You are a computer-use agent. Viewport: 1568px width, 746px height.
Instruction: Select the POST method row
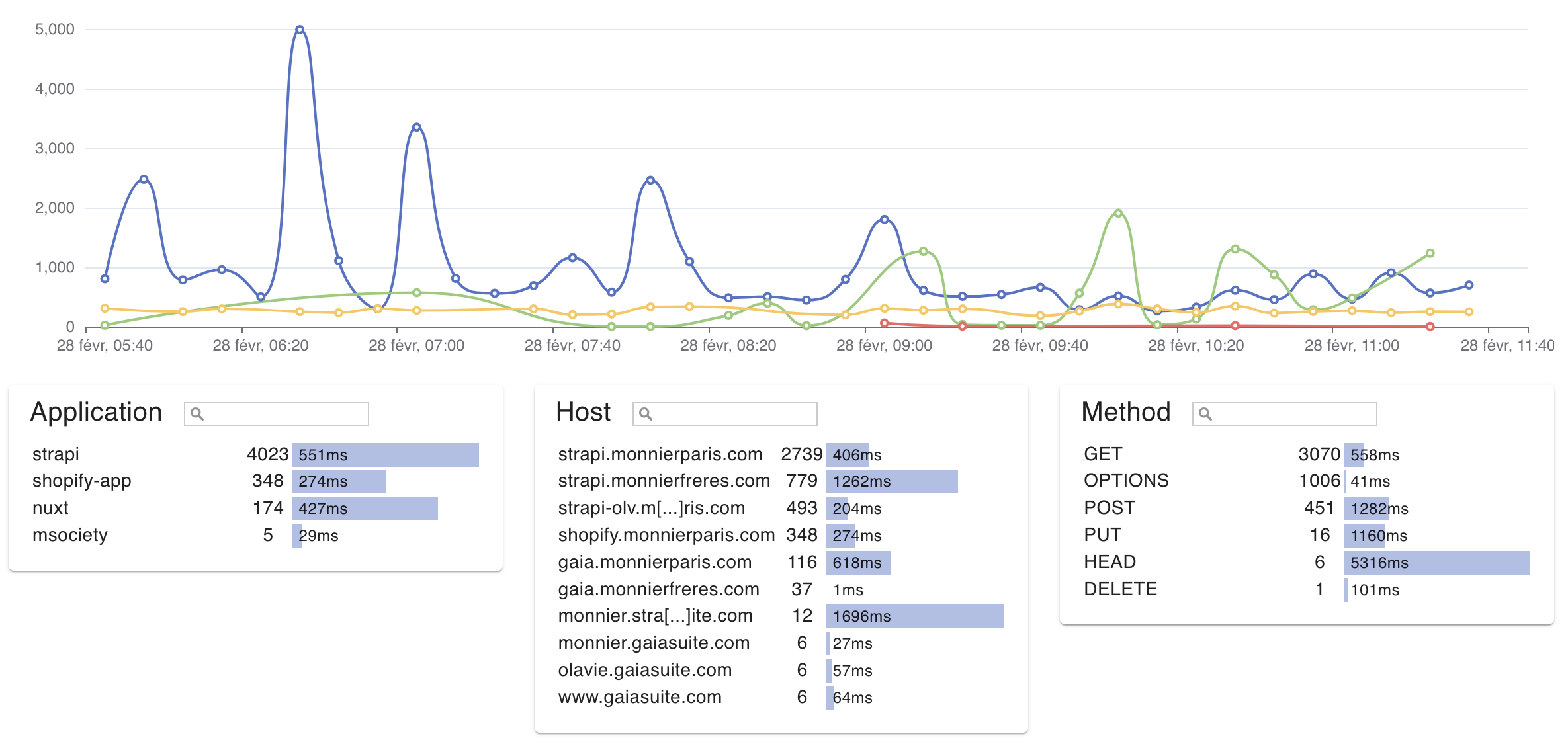tap(1307, 508)
